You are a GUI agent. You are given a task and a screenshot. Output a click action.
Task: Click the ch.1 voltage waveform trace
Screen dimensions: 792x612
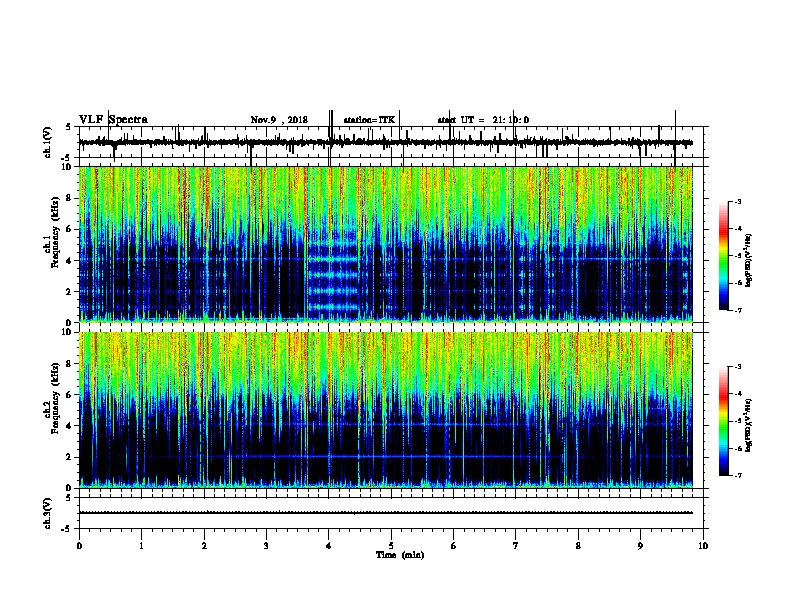pyautogui.click(x=385, y=142)
